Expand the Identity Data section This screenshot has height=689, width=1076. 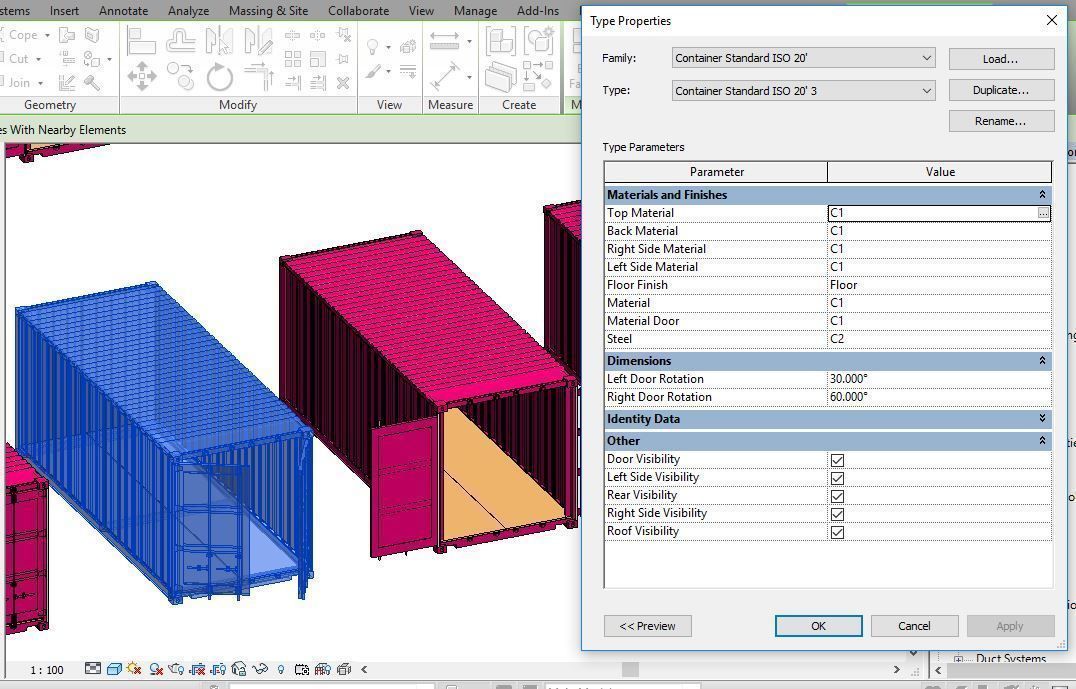[1041, 419]
